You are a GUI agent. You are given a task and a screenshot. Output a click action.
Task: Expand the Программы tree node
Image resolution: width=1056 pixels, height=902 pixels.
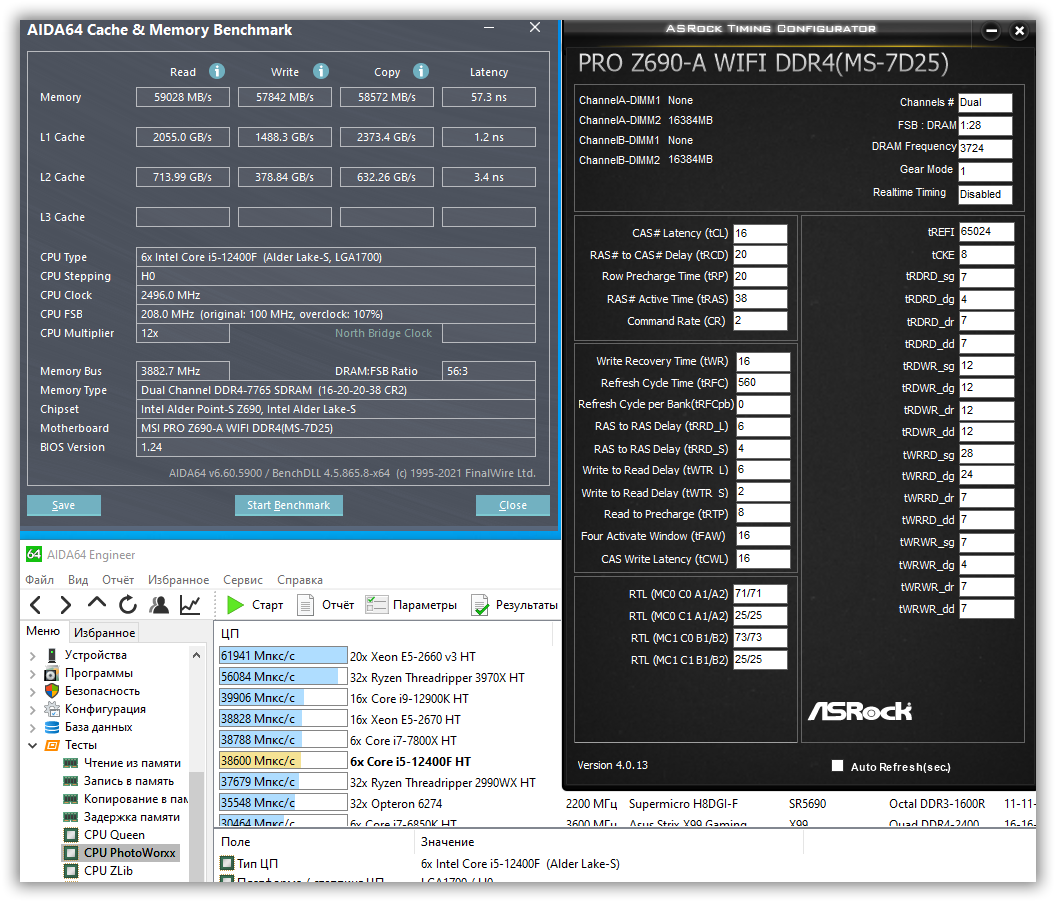coord(32,673)
